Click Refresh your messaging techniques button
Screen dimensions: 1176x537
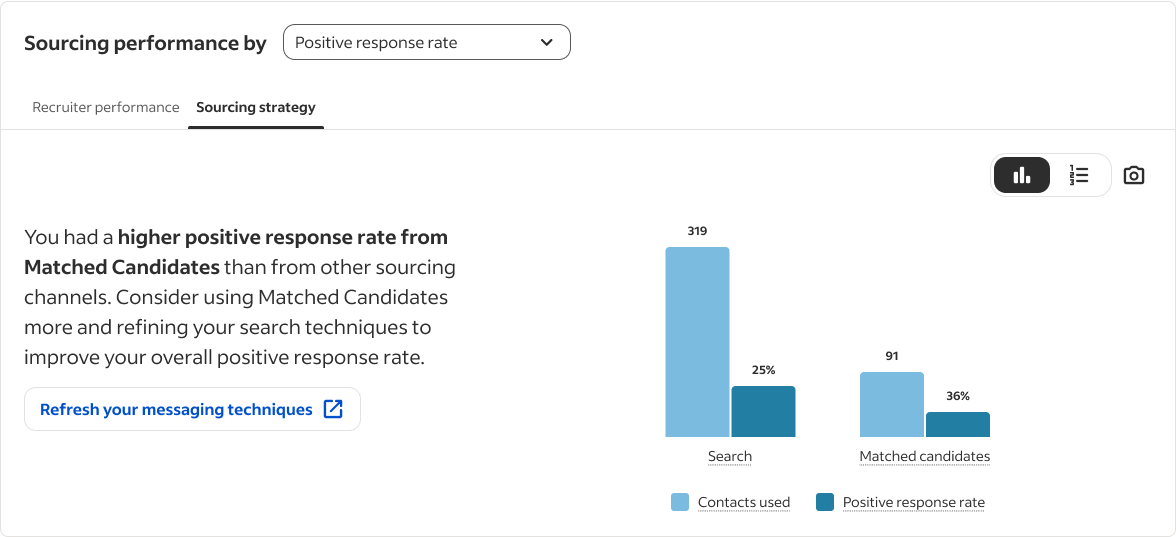tap(192, 410)
